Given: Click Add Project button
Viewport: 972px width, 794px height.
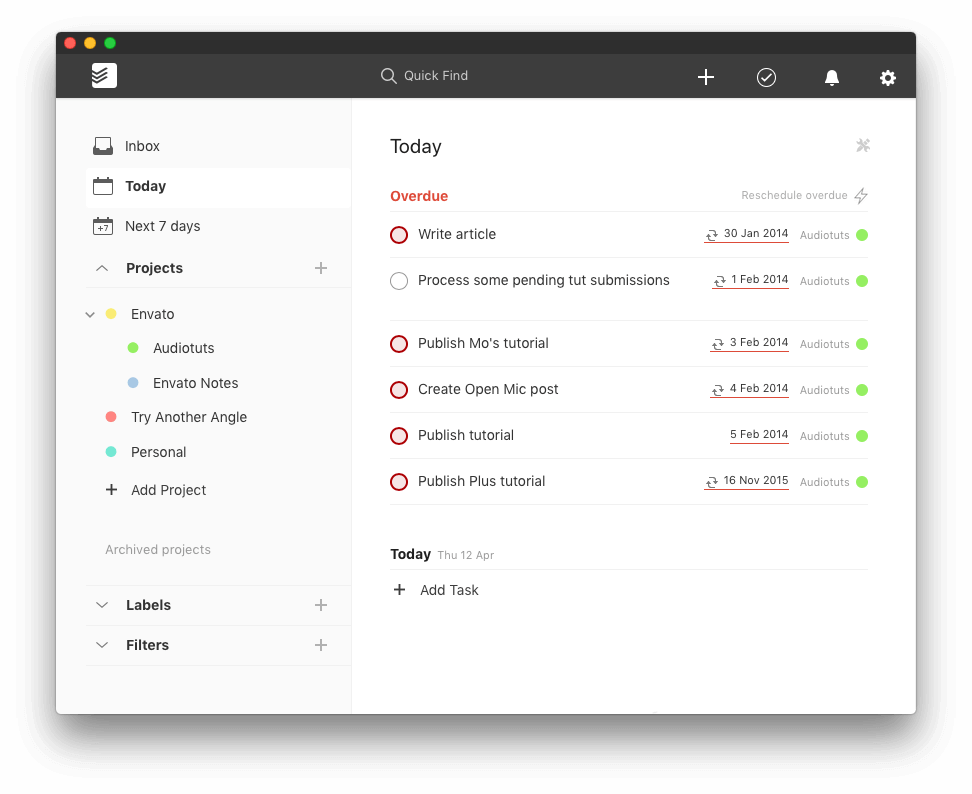Looking at the screenshot, I should [156, 490].
